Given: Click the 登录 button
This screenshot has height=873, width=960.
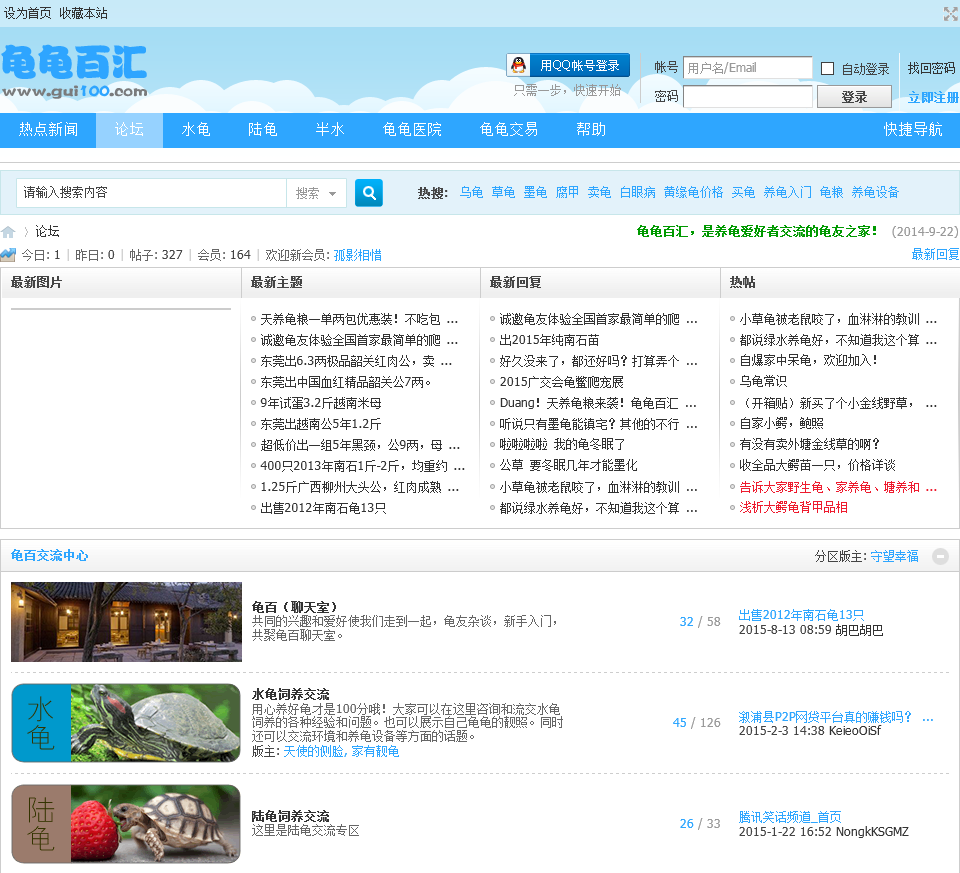Looking at the screenshot, I should [x=853, y=97].
